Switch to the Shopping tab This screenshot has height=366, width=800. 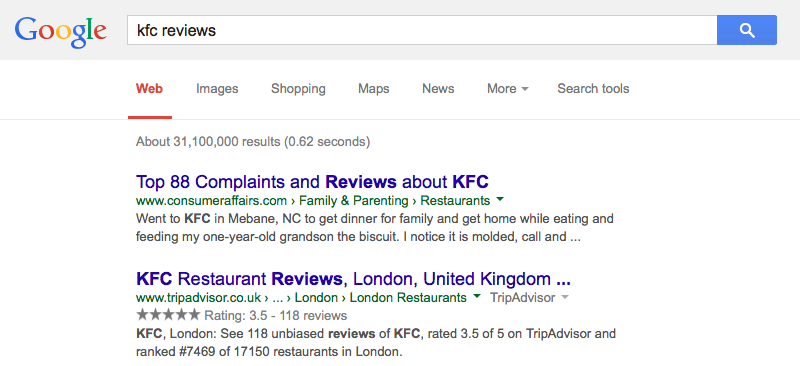(x=298, y=89)
